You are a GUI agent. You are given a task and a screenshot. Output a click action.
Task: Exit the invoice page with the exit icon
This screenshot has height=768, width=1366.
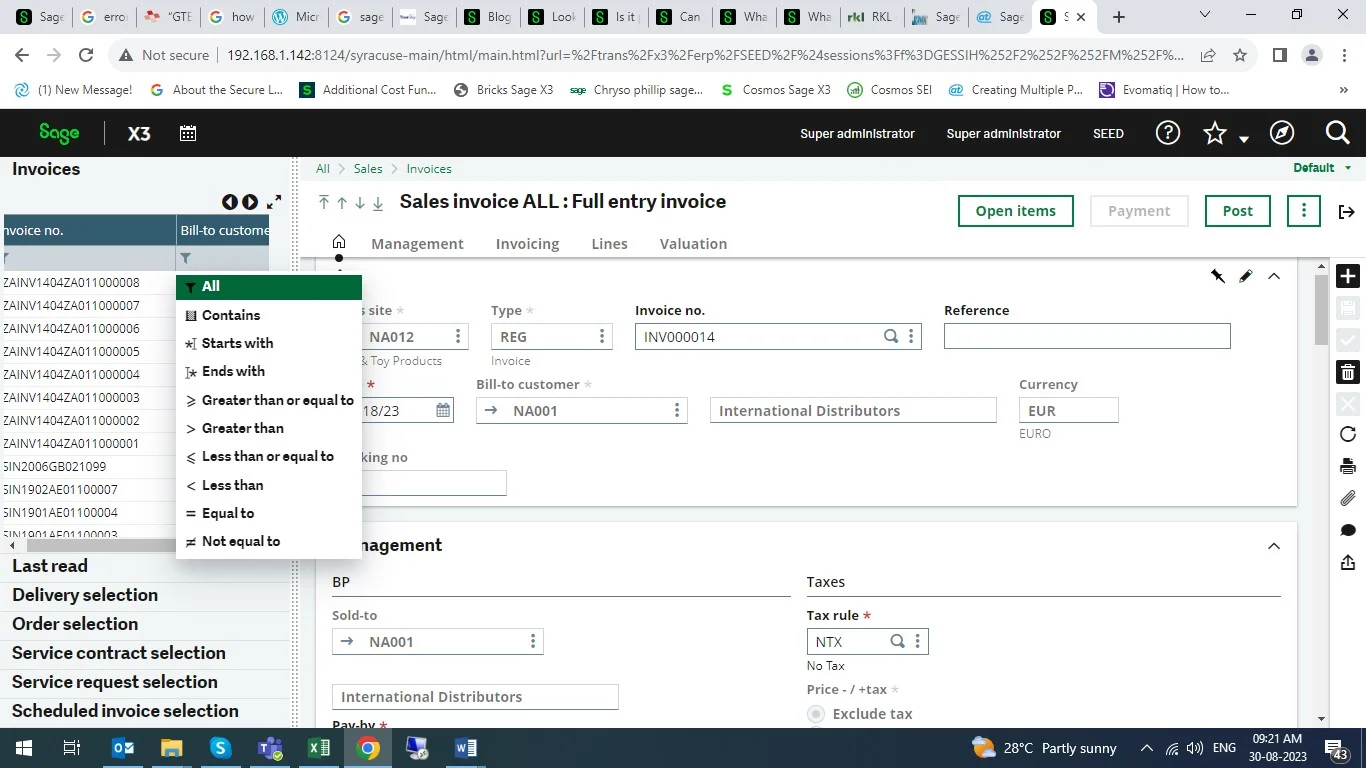pyautogui.click(x=1347, y=211)
